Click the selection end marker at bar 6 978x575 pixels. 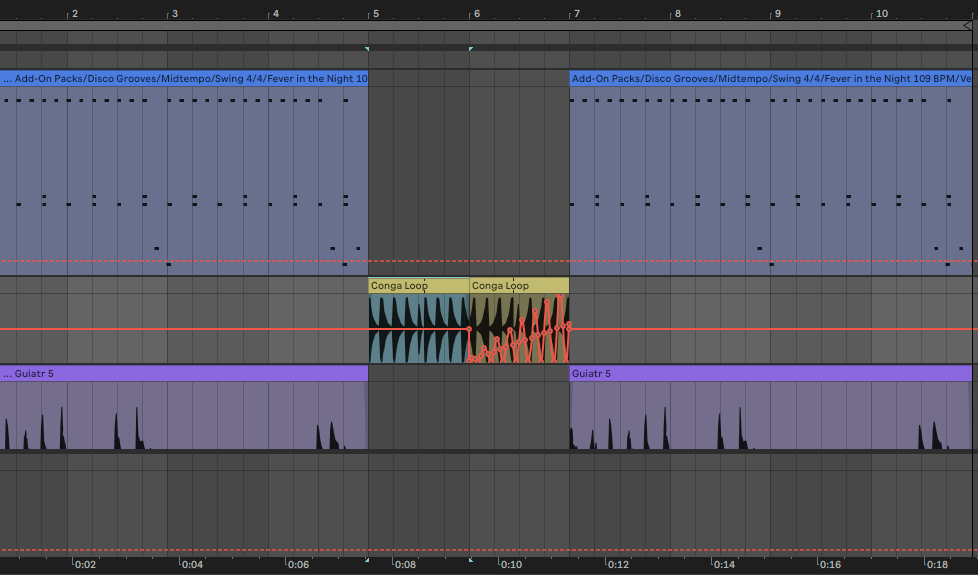pos(470,49)
